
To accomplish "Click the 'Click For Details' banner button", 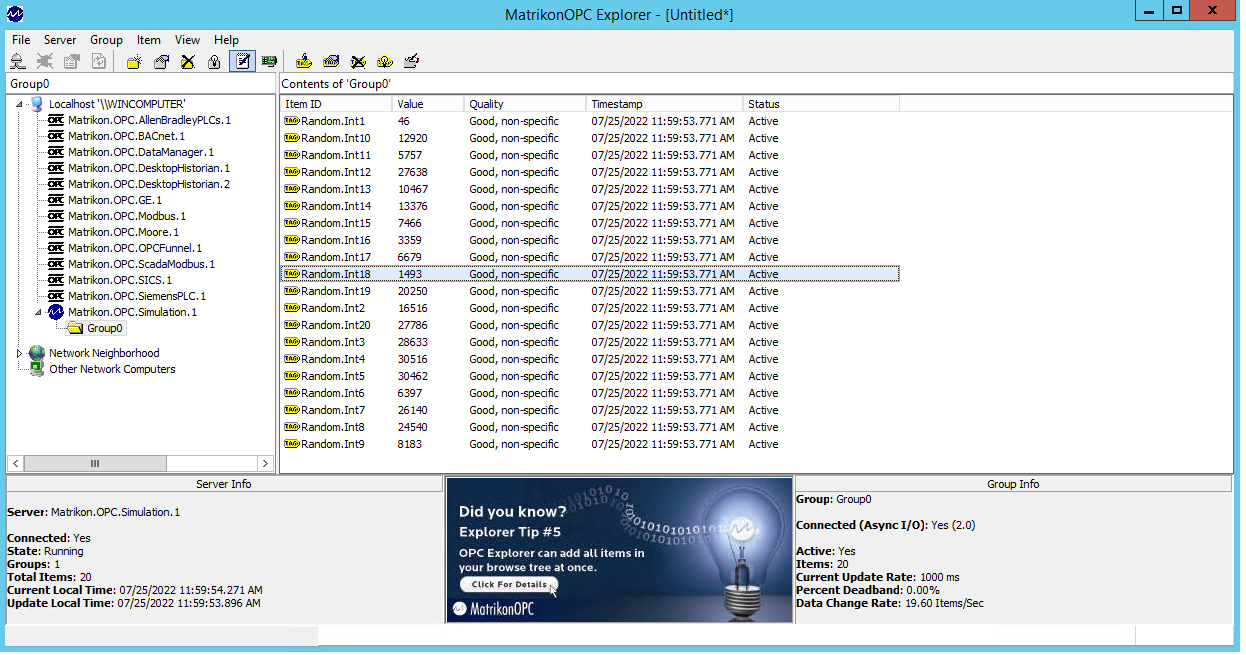I will (x=508, y=584).
